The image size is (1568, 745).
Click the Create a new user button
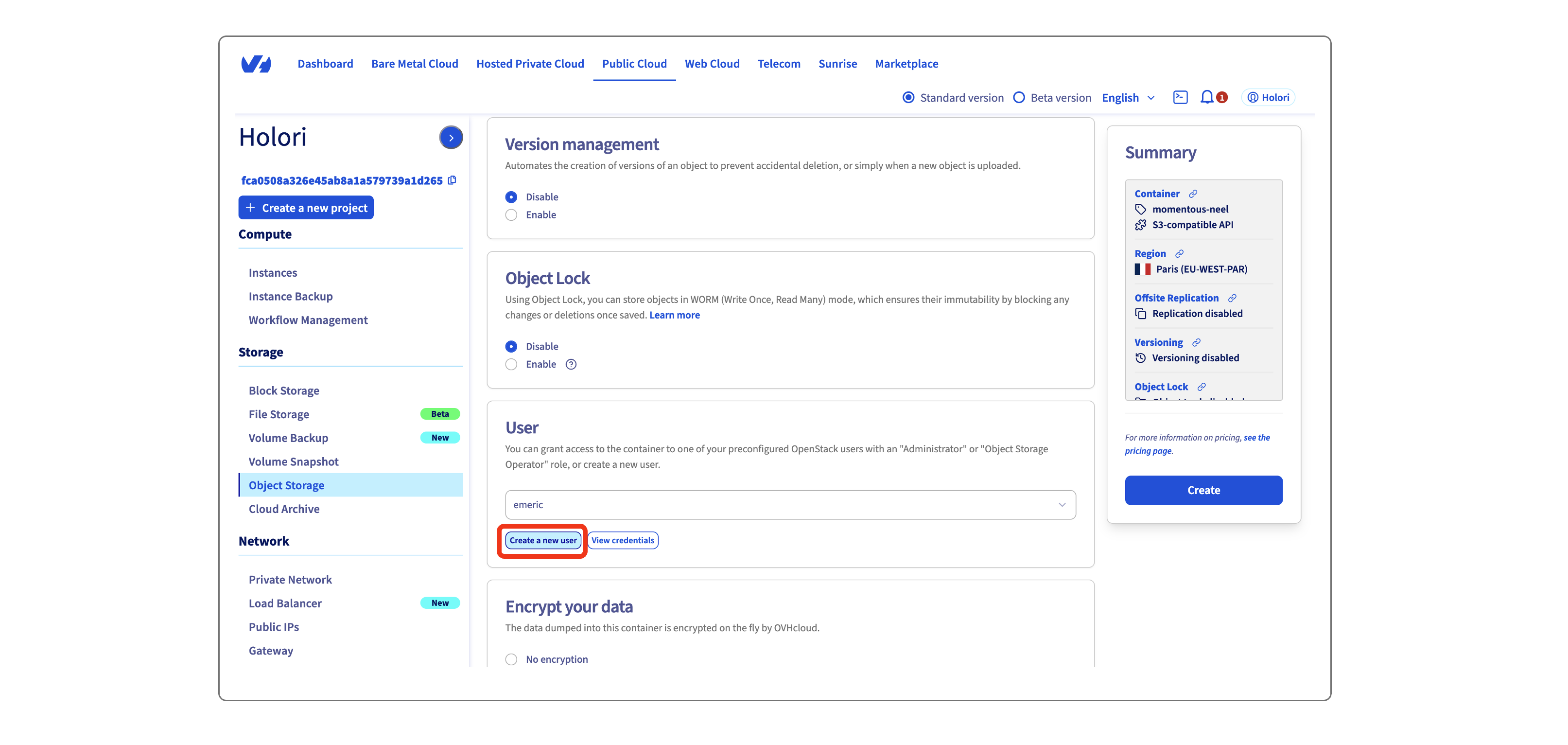[x=542, y=540]
